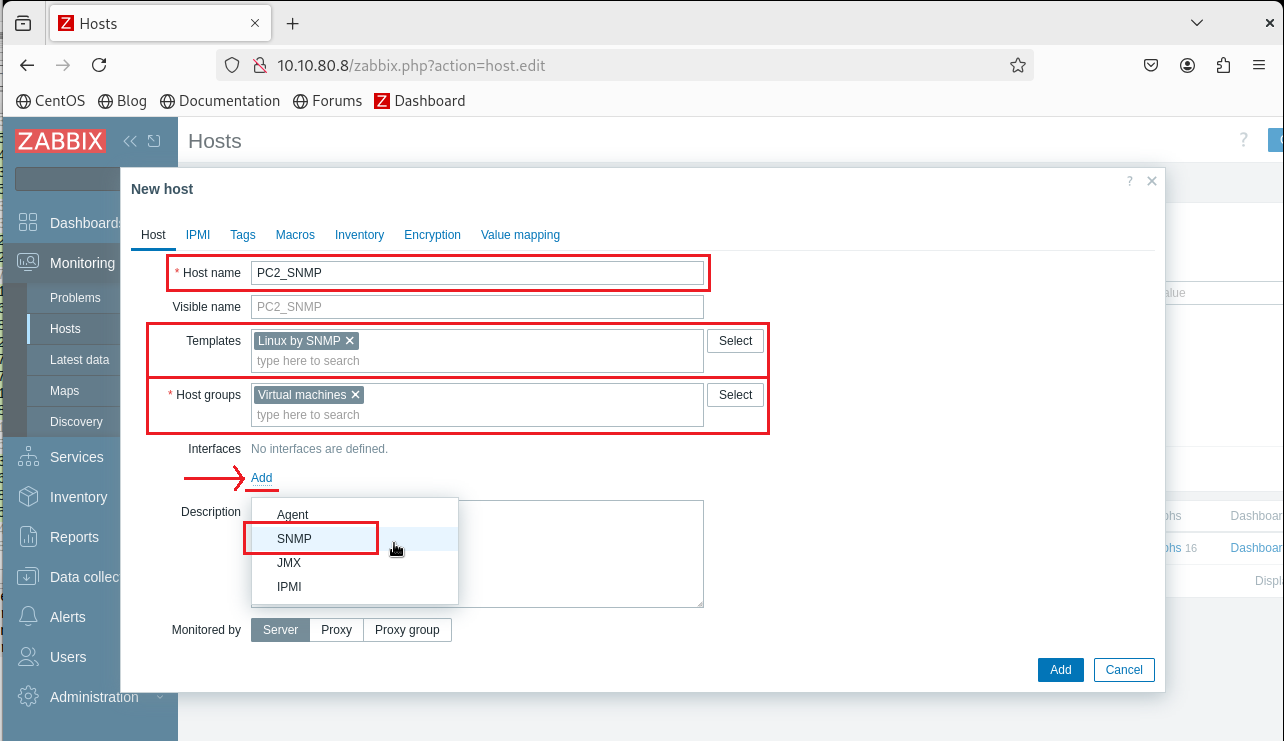This screenshot has width=1284, height=741.
Task: Remove the Virtual machines host group tag
Action: pos(355,395)
